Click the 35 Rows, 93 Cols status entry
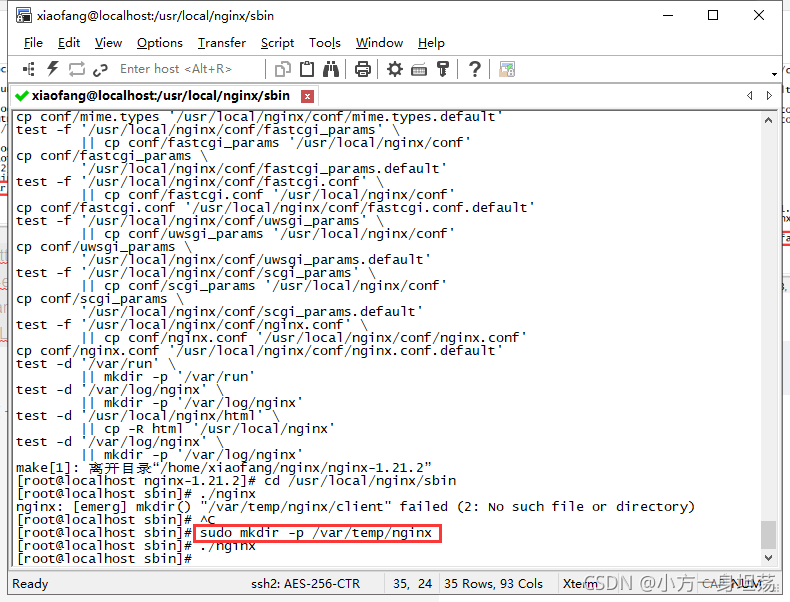 click(x=493, y=584)
